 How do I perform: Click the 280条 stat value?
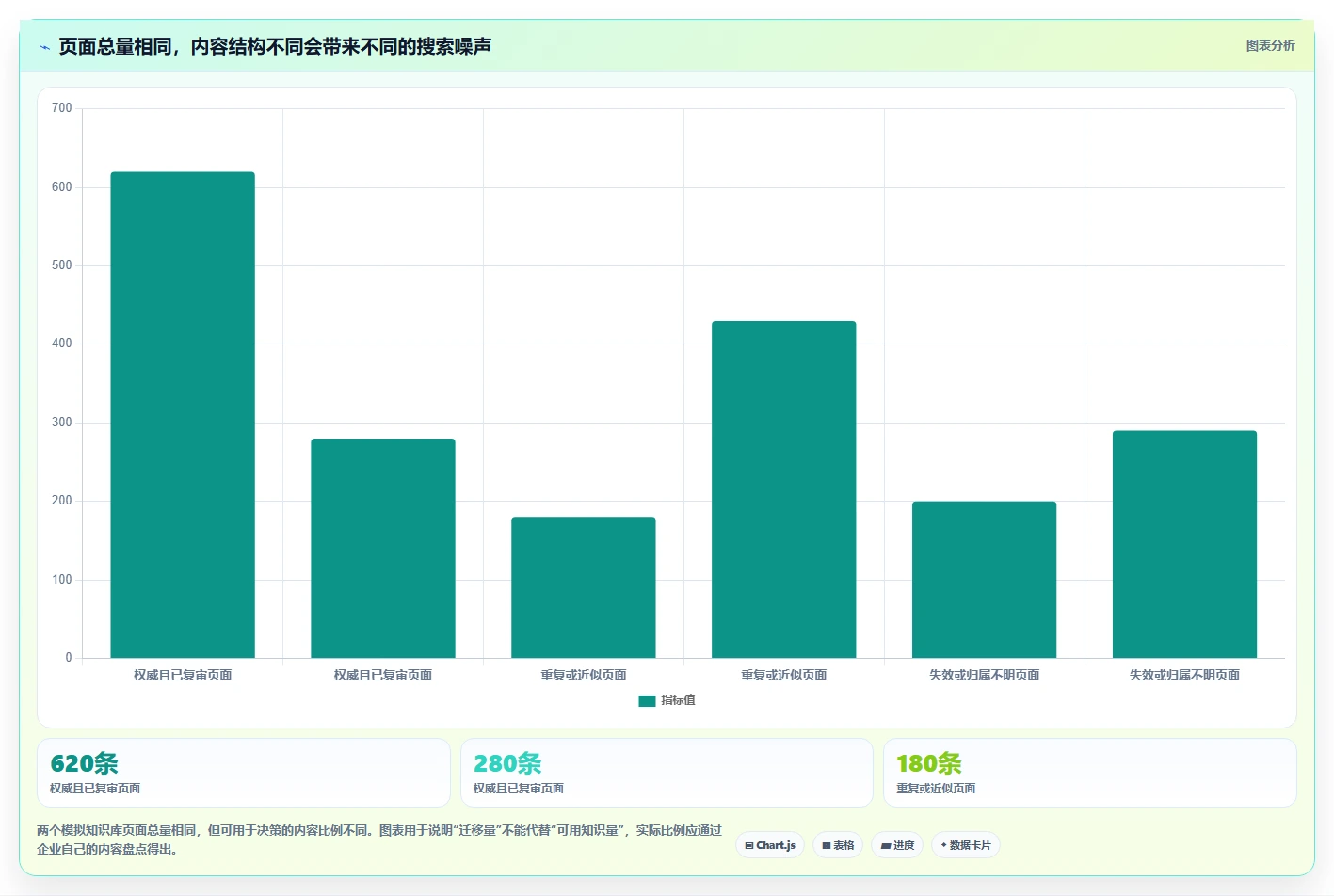click(507, 763)
